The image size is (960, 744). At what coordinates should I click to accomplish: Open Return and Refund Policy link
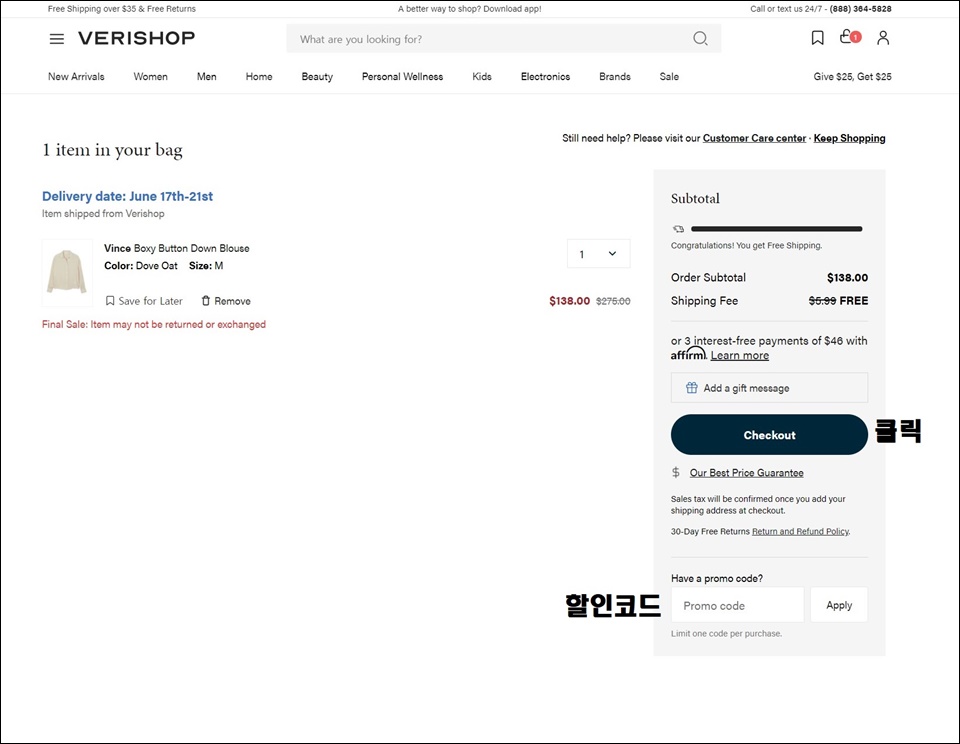click(x=800, y=532)
